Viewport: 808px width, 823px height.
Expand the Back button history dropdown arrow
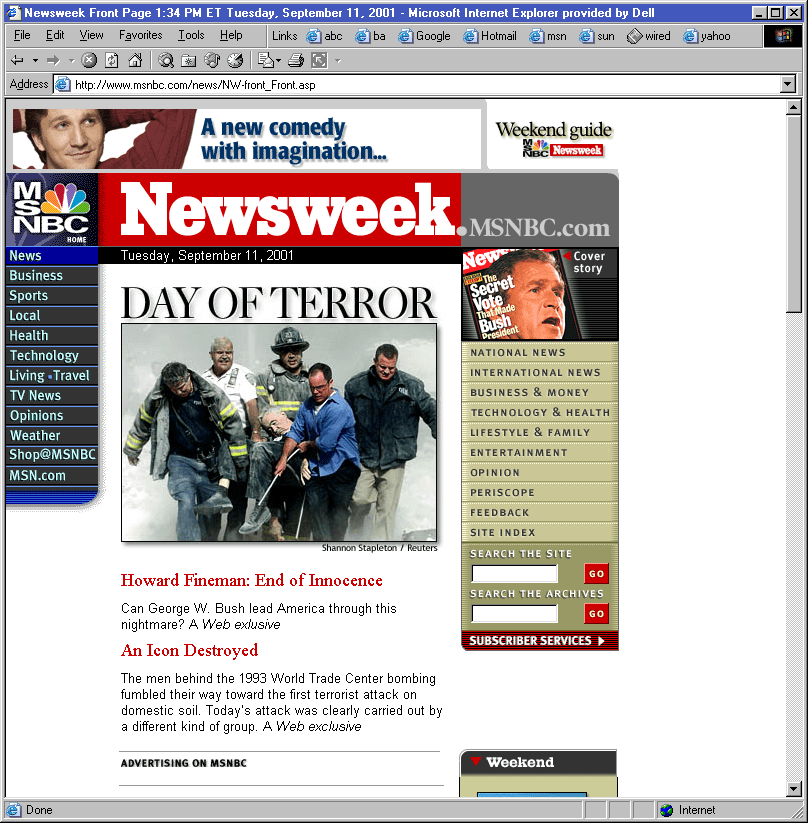click(35, 61)
